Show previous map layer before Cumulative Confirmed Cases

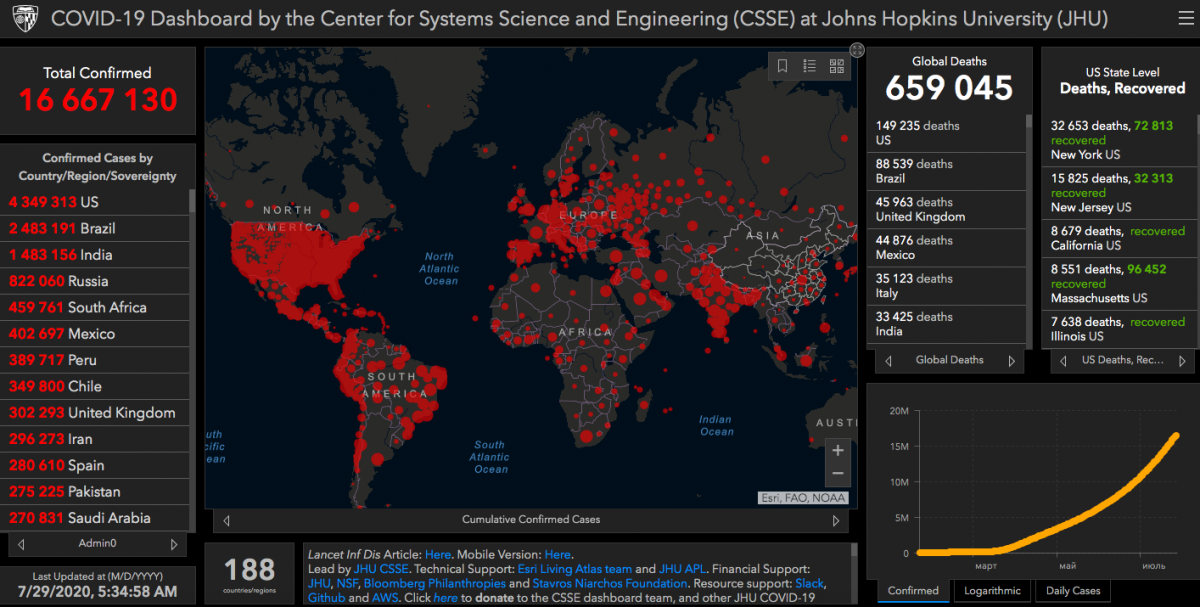tap(227, 520)
